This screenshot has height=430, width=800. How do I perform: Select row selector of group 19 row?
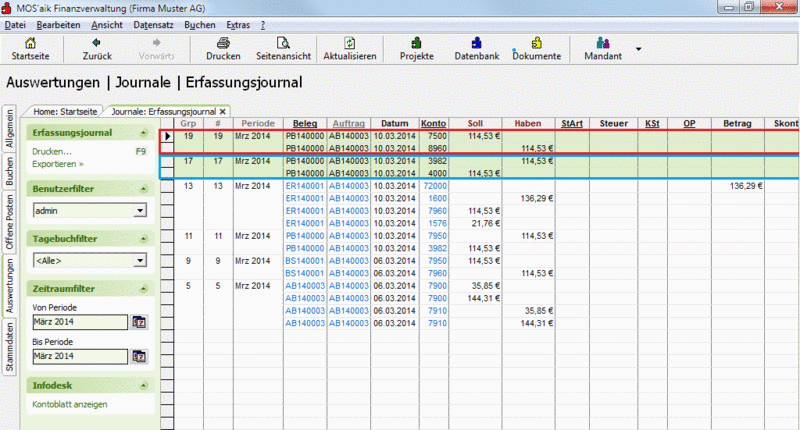pyautogui.click(x=167, y=136)
